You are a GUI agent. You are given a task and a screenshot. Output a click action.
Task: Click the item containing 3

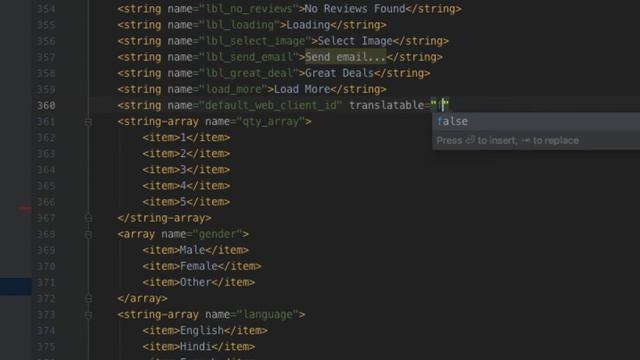[x=186, y=169]
